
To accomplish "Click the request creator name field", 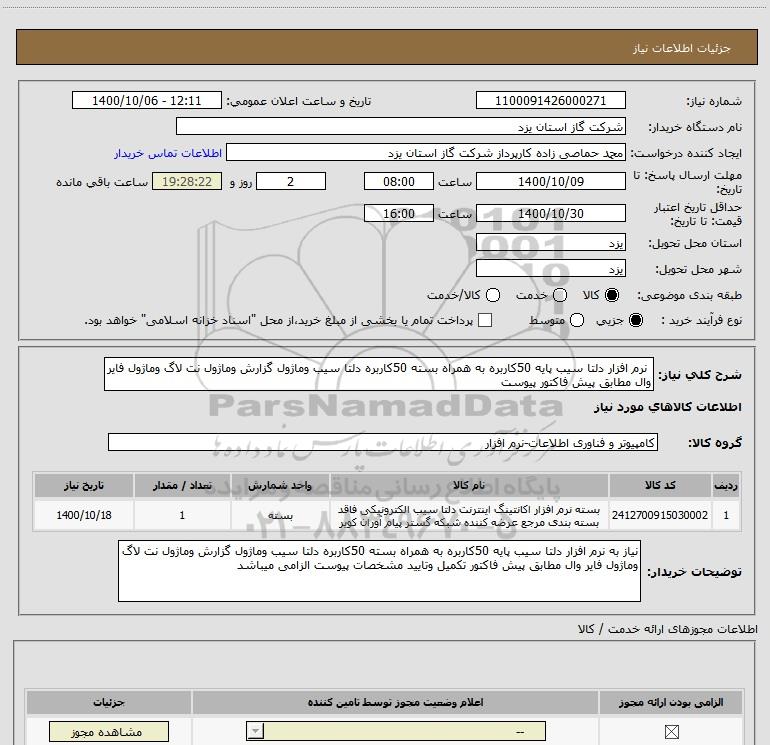I will coord(426,153).
